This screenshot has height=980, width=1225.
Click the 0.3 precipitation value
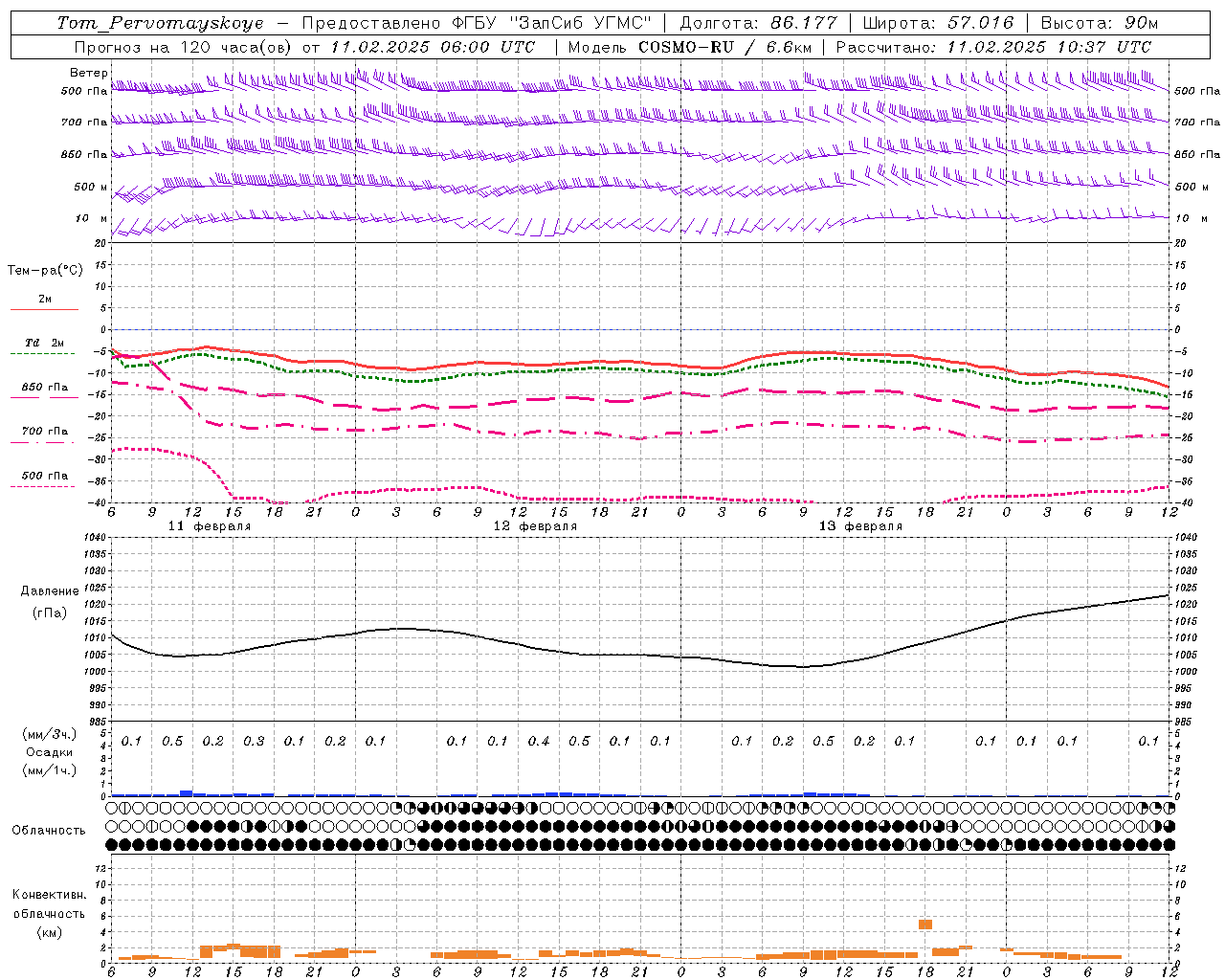click(254, 741)
